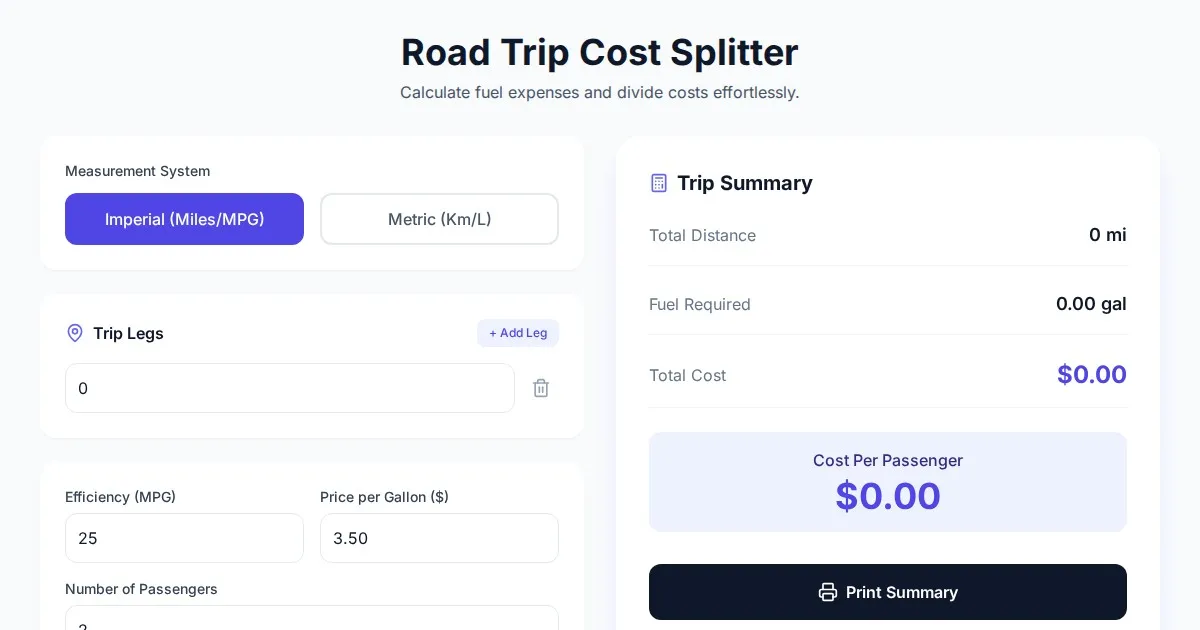Click the Total Cost value
Screen dimensions: 1200x630
(1091, 375)
